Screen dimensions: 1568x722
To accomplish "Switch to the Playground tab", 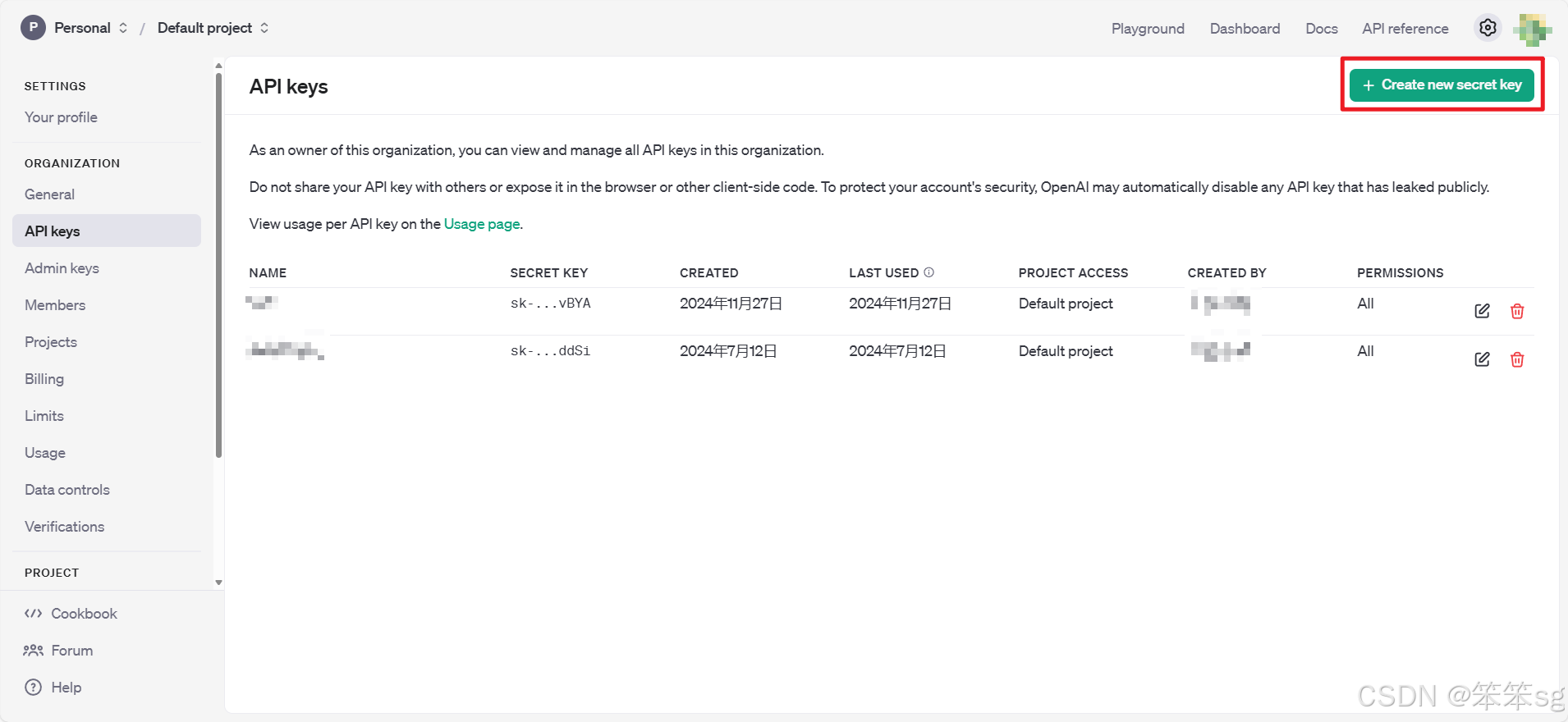I will click(1147, 29).
